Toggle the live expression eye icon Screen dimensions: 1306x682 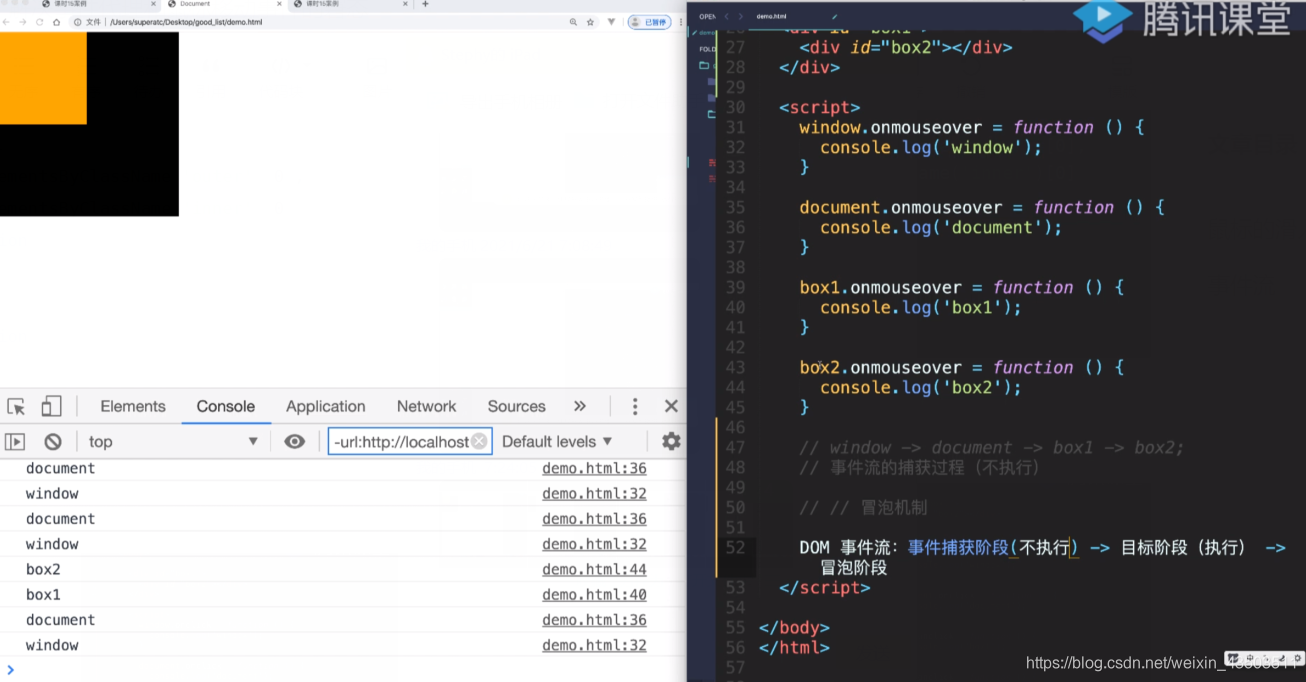coord(294,441)
